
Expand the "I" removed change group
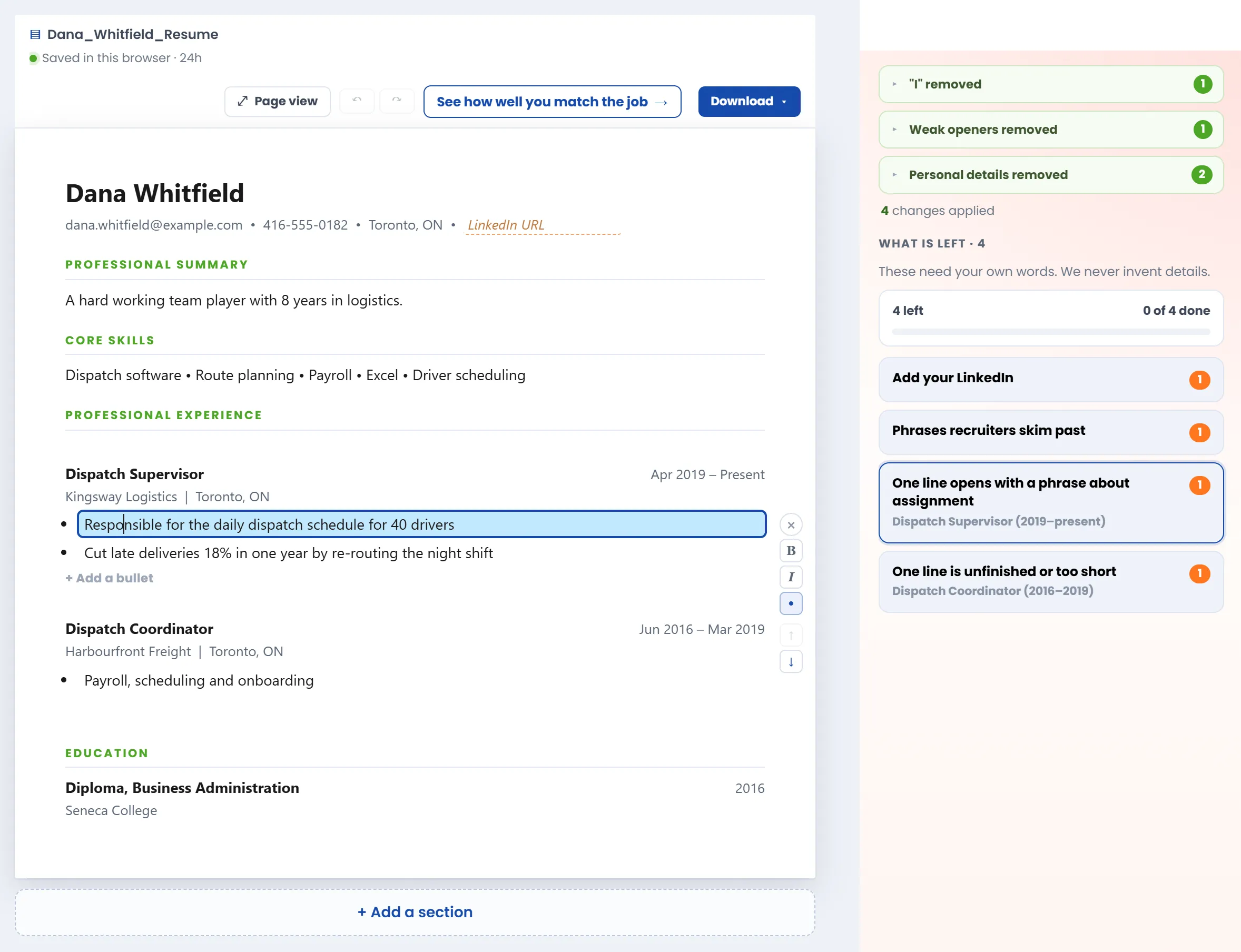pos(1050,84)
